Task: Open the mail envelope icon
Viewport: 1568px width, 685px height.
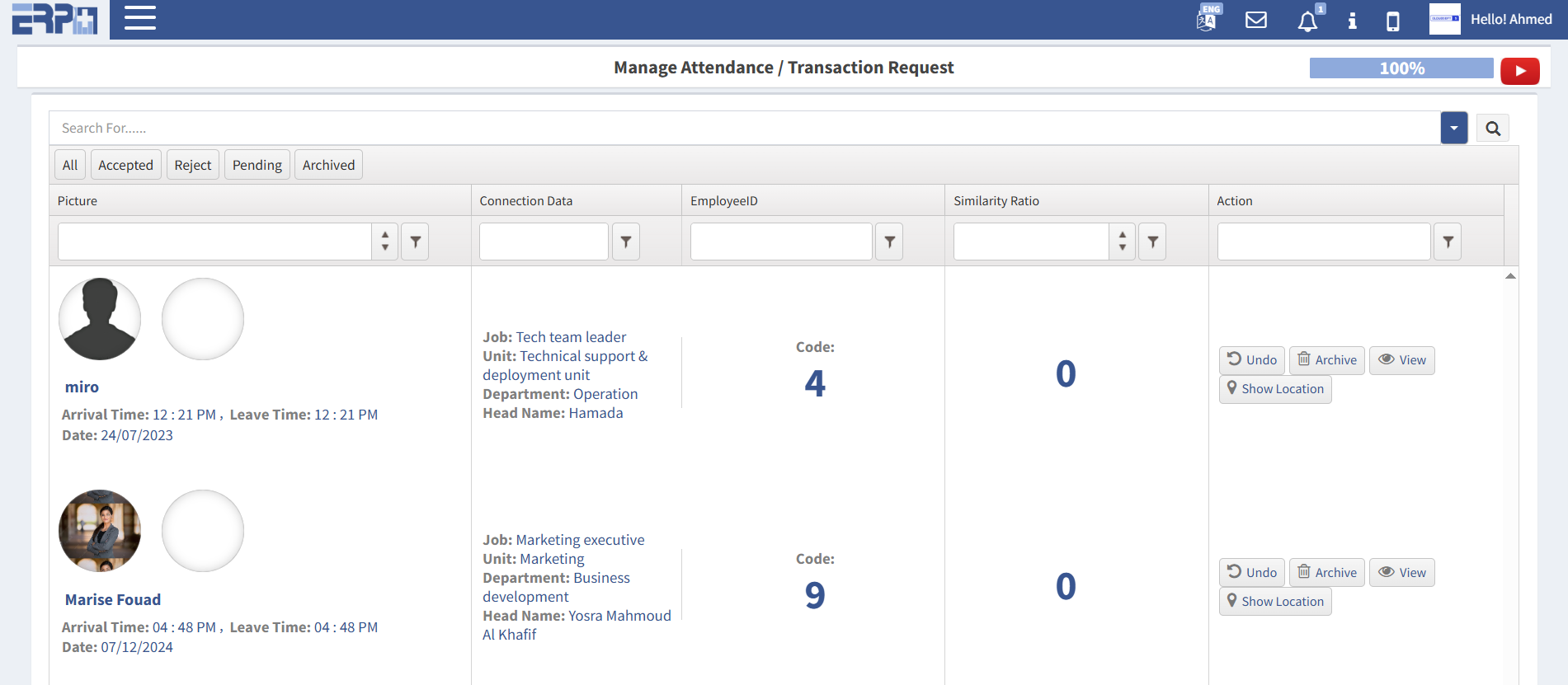Action: [x=1255, y=20]
